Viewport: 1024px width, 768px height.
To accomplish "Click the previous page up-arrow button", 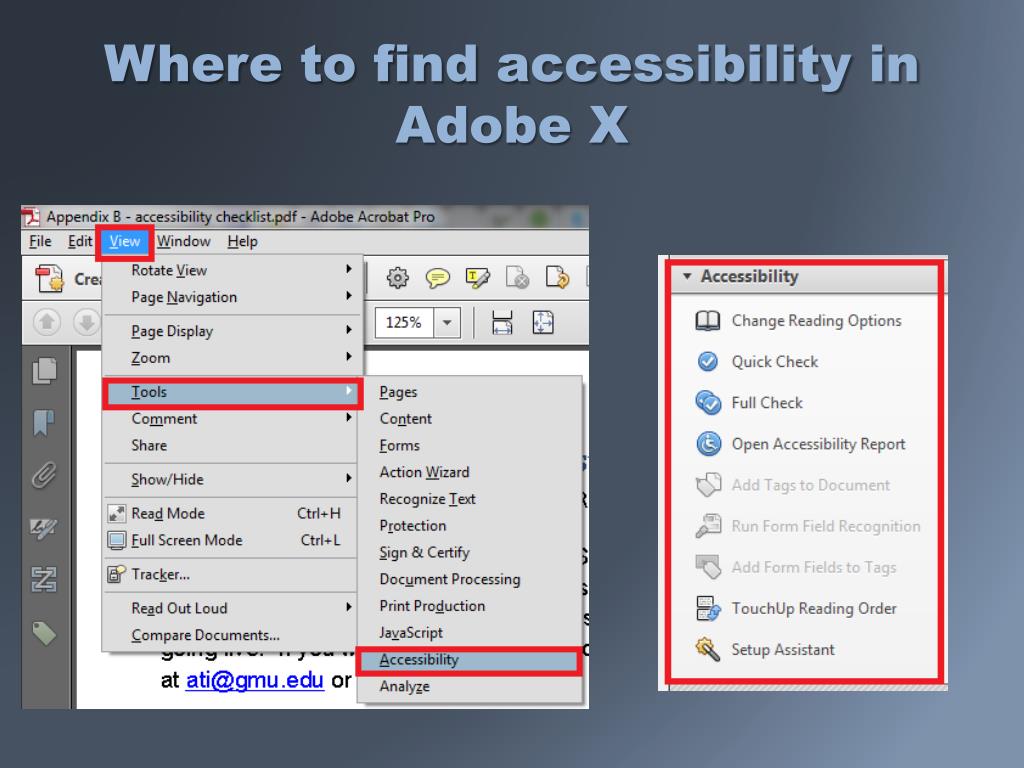I will coord(47,322).
